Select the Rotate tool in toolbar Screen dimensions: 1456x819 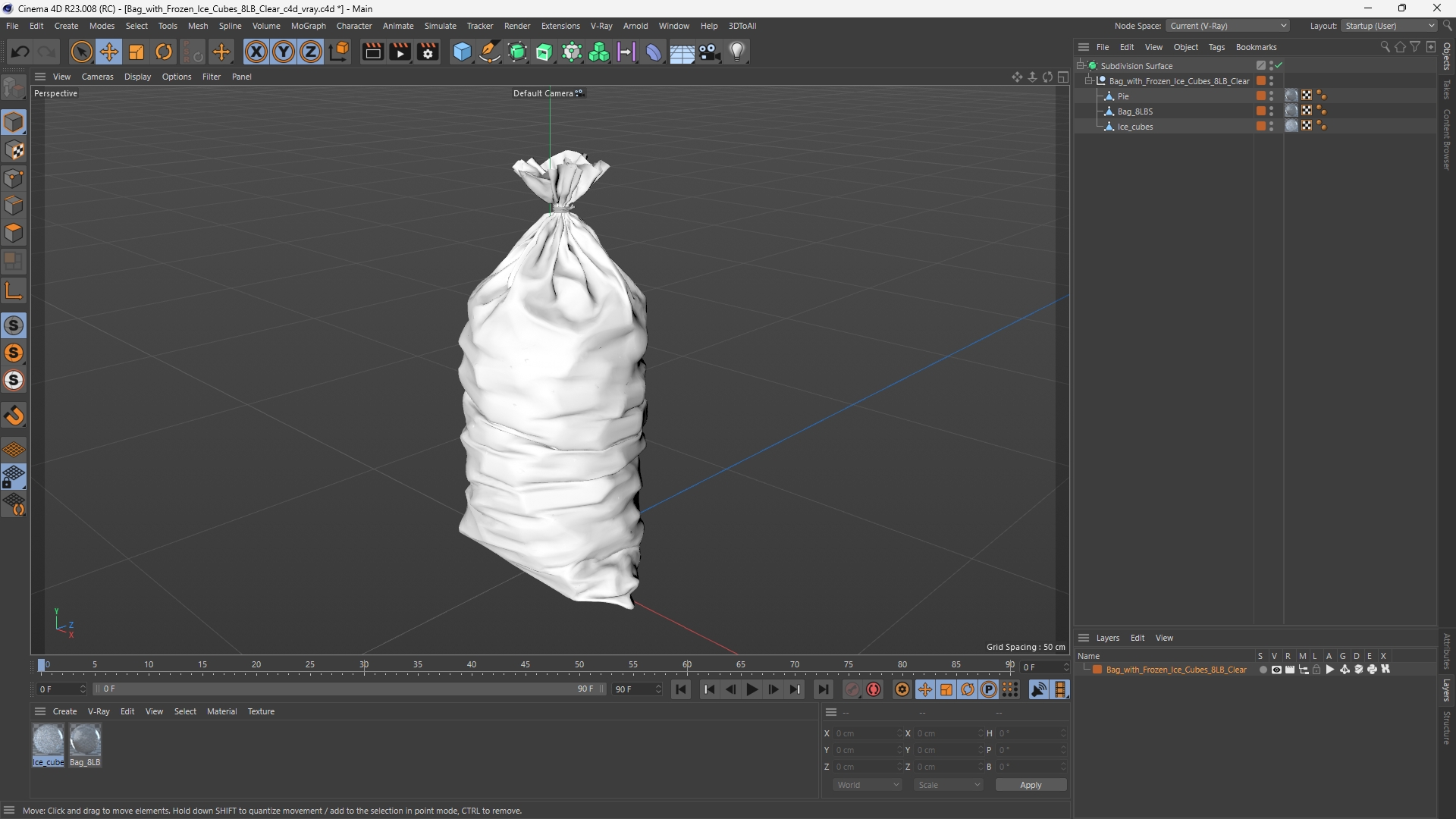point(164,52)
